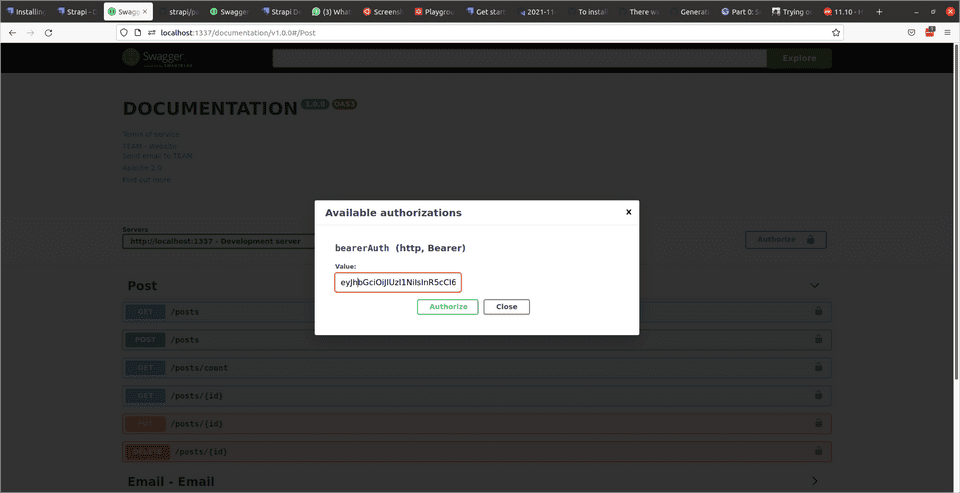Switch to the strapi/pa GitHub browser tab
This screenshot has width=960, height=493.
pos(180,12)
